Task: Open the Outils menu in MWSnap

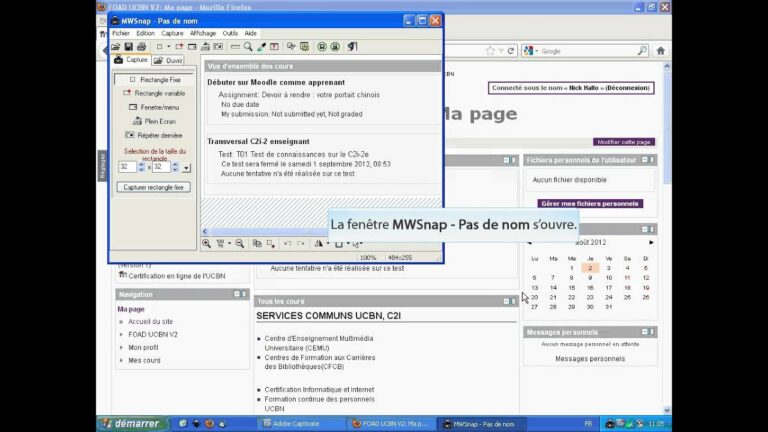Action: coord(230,33)
